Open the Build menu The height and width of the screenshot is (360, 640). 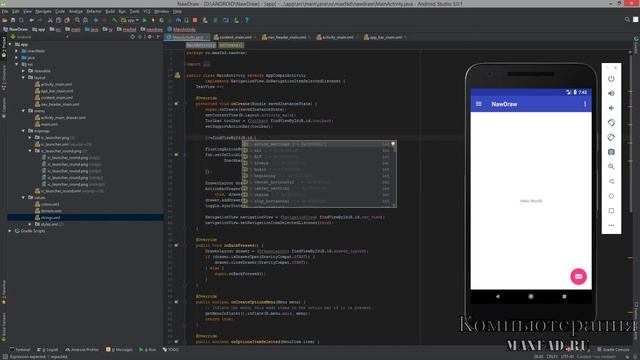[x=110, y=11]
